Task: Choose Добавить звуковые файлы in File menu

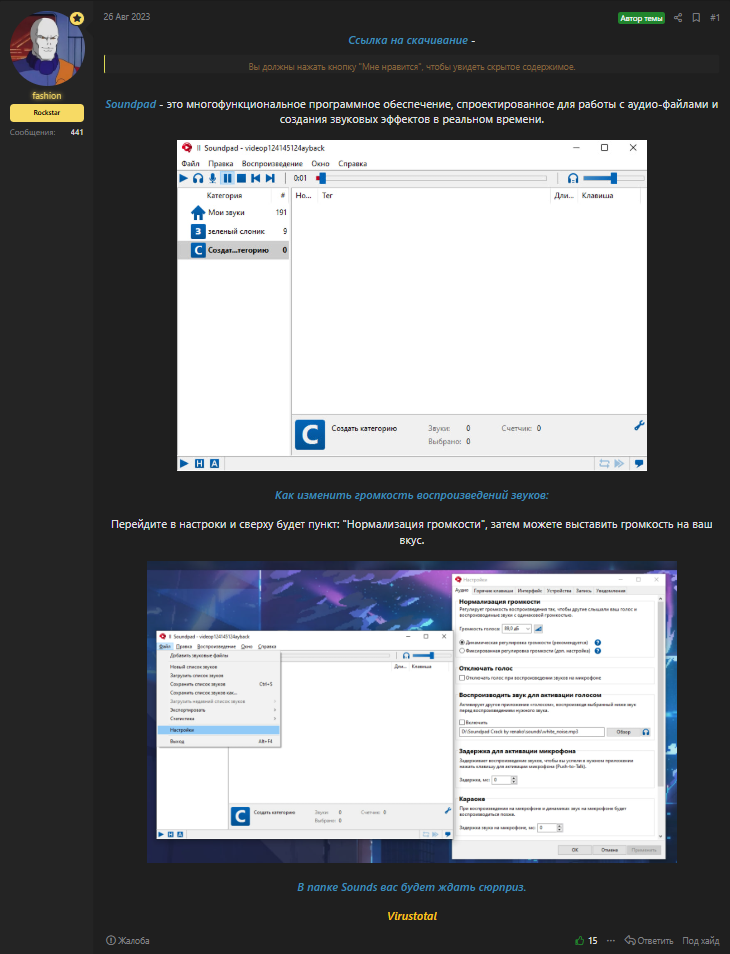Action: click(x=218, y=656)
